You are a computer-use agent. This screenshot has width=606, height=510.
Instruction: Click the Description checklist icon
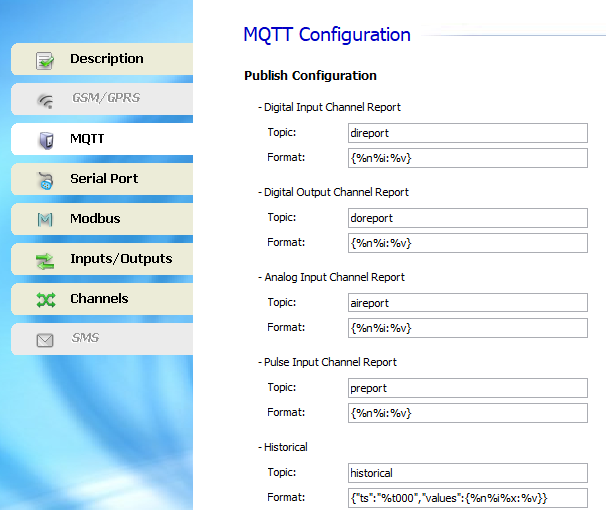click(45, 60)
